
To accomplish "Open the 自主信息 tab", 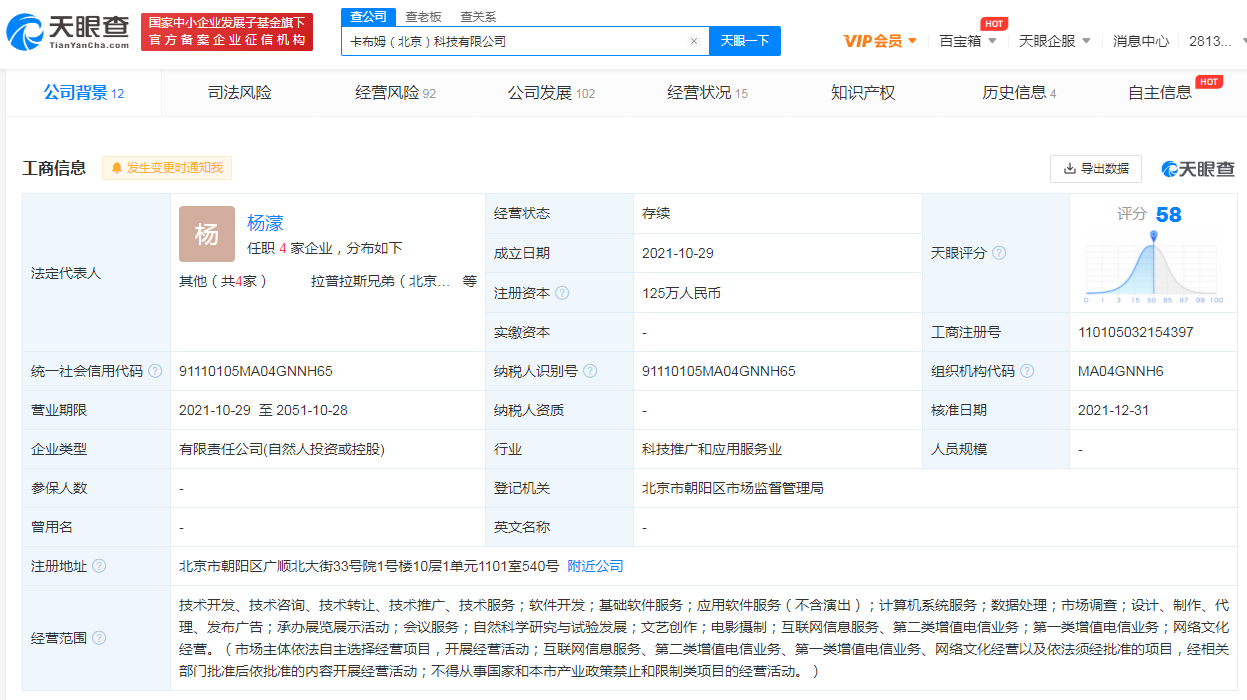I will pyautogui.click(x=1160, y=93).
